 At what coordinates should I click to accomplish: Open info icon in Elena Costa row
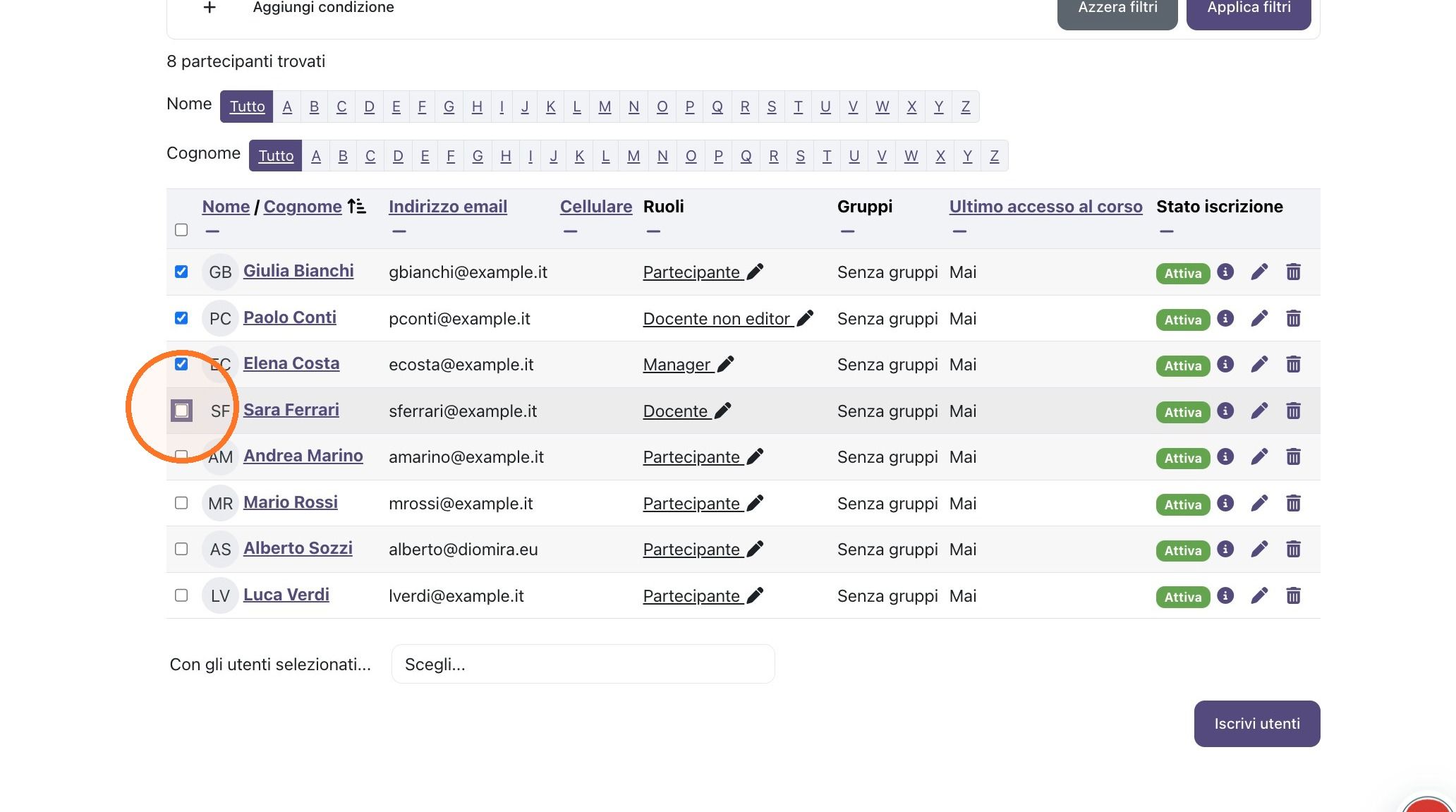(1225, 364)
